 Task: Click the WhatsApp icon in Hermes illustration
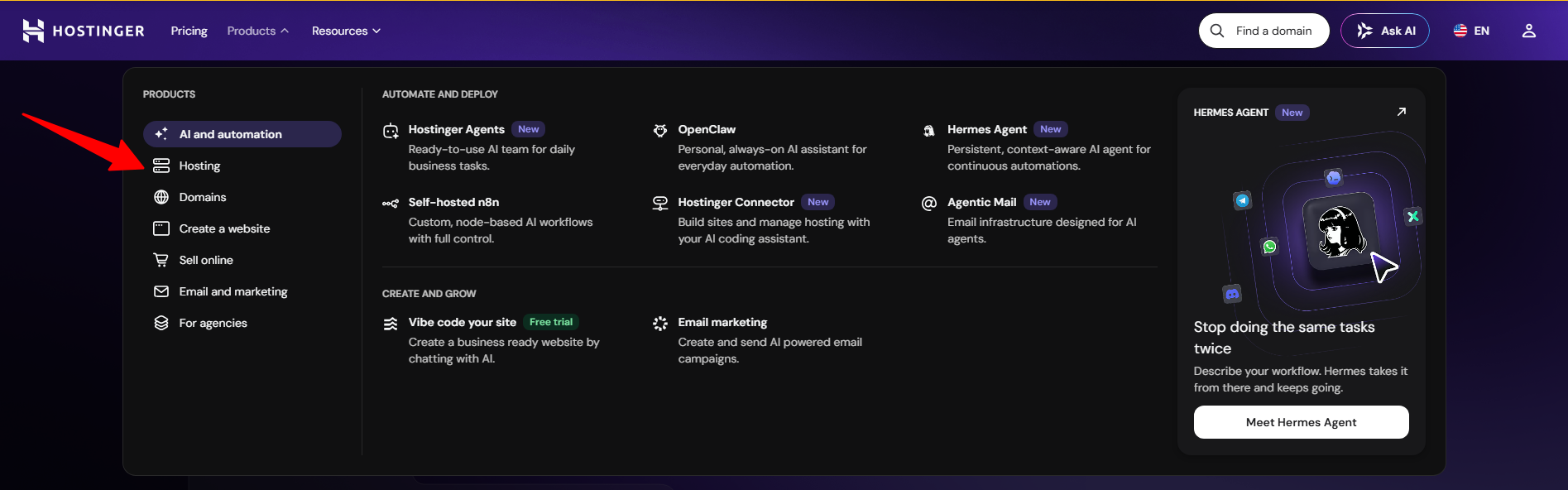pos(1269,247)
